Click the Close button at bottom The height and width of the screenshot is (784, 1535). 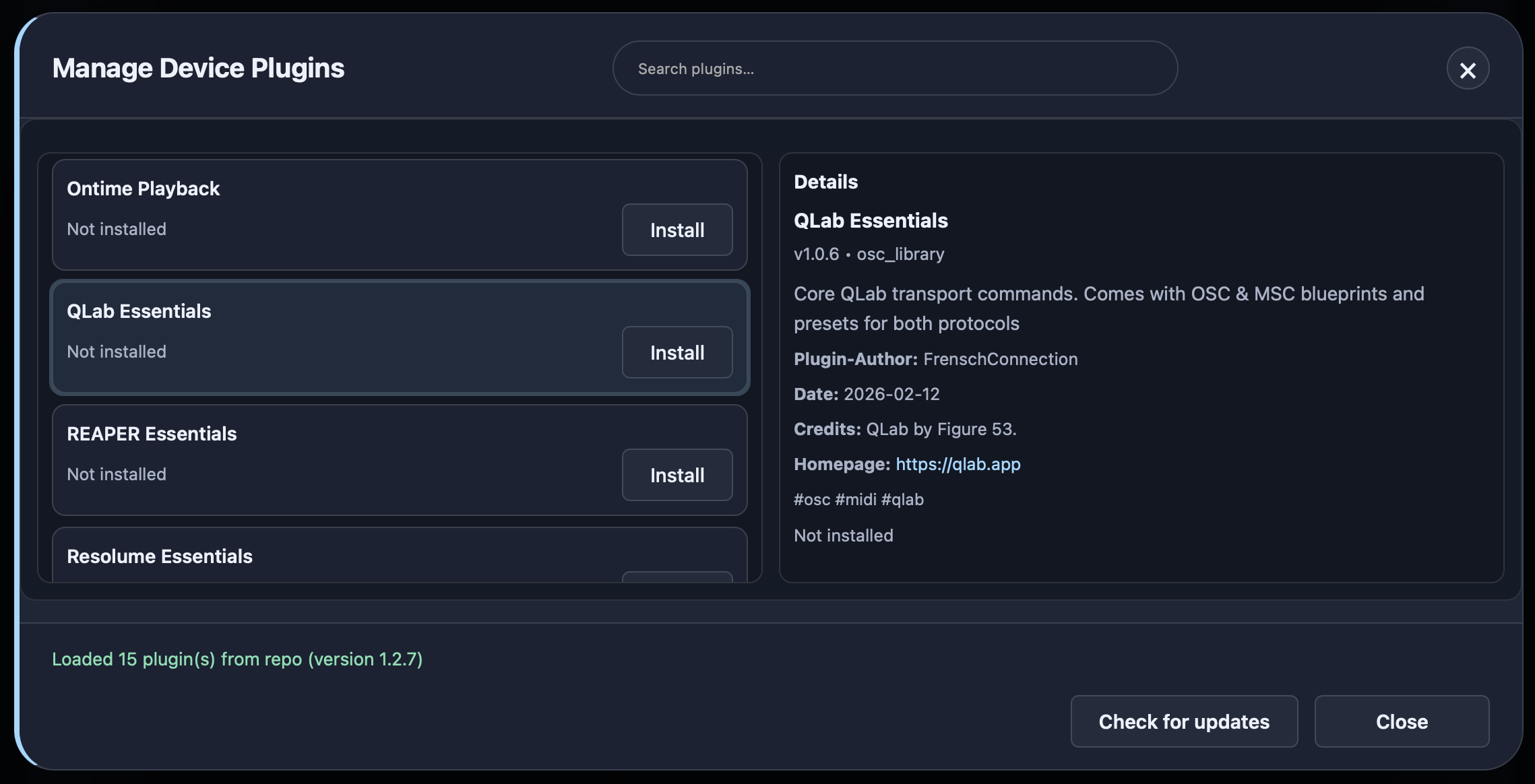1401,722
